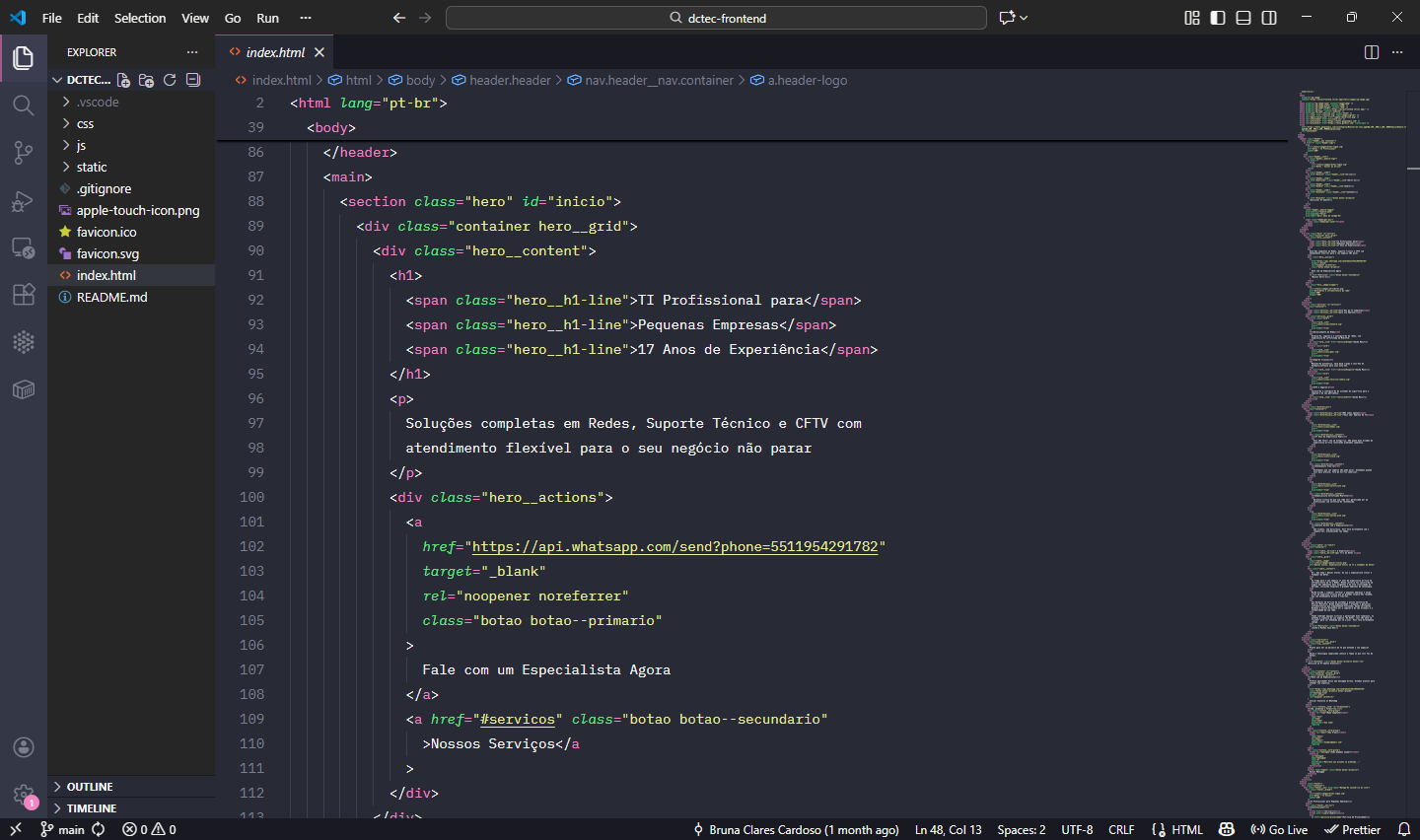The image size is (1420, 840).
Task: Collapse all folders using the Explorer icon
Action: (x=192, y=80)
